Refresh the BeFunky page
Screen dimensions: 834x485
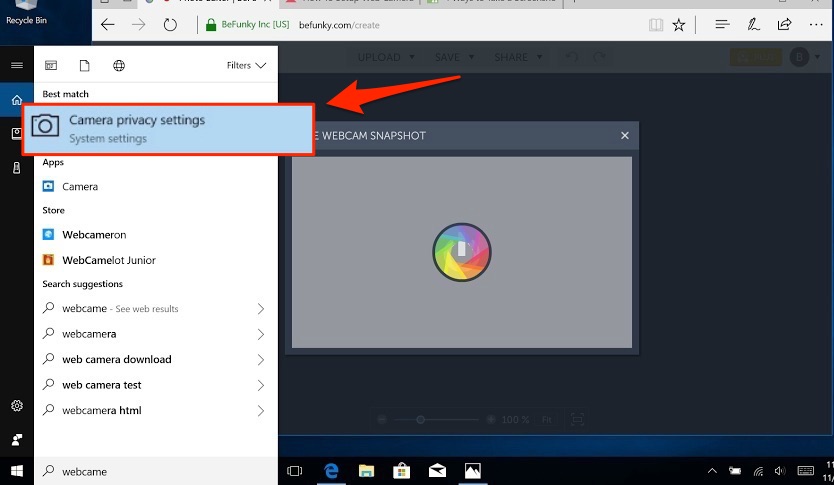point(170,24)
